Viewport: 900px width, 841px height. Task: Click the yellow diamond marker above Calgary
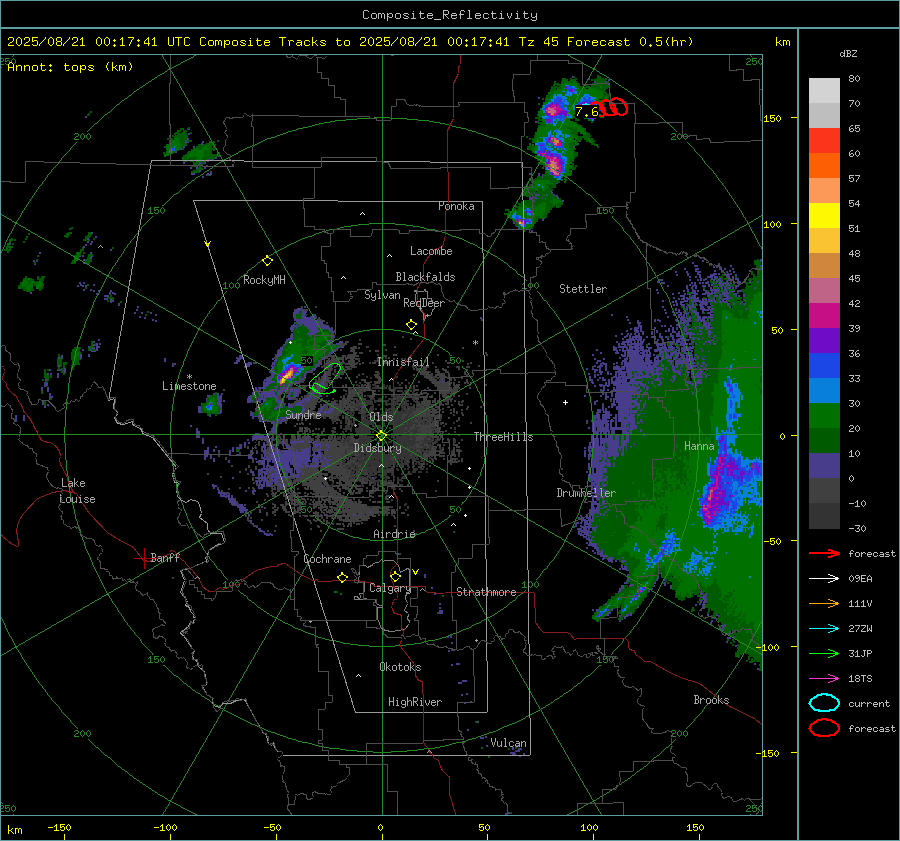(395, 576)
